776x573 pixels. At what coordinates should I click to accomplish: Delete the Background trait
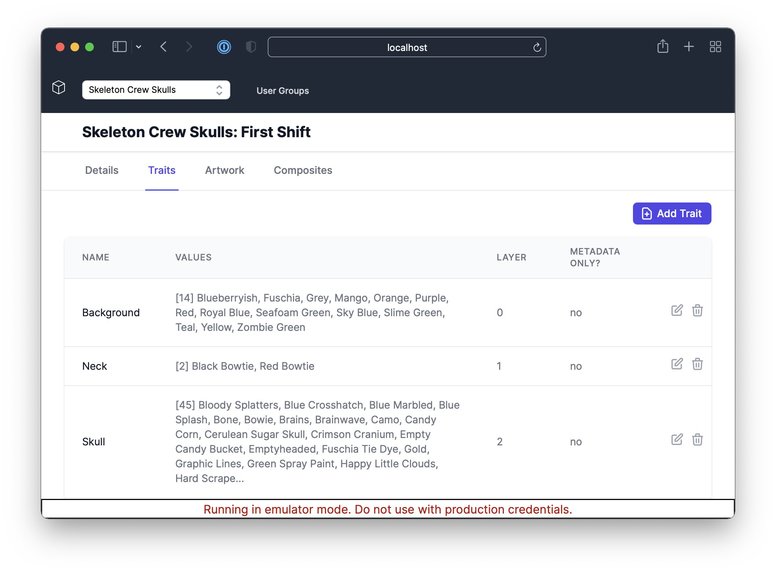tap(697, 310)
